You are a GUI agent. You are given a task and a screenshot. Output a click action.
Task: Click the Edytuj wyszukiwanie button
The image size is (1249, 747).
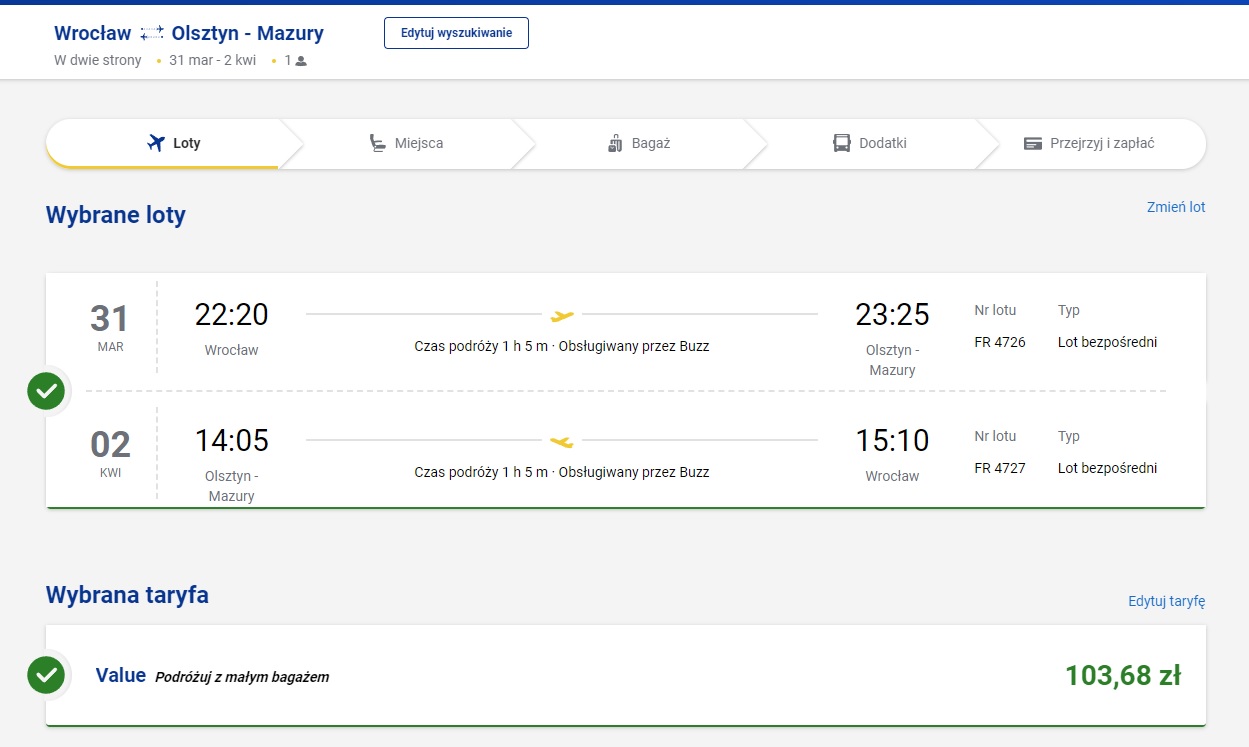(x=456, y=33)
